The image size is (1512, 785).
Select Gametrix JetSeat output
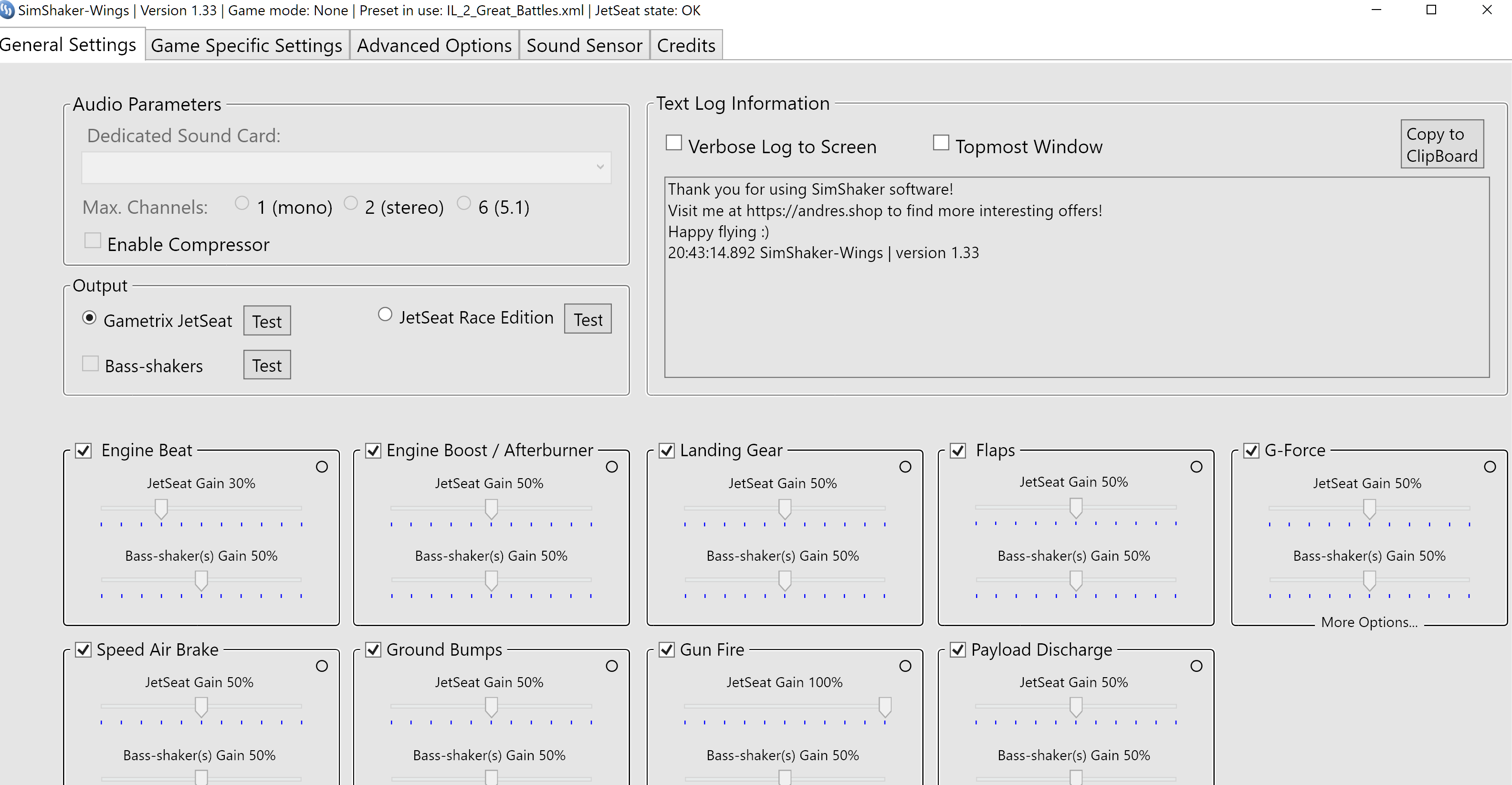89,317
